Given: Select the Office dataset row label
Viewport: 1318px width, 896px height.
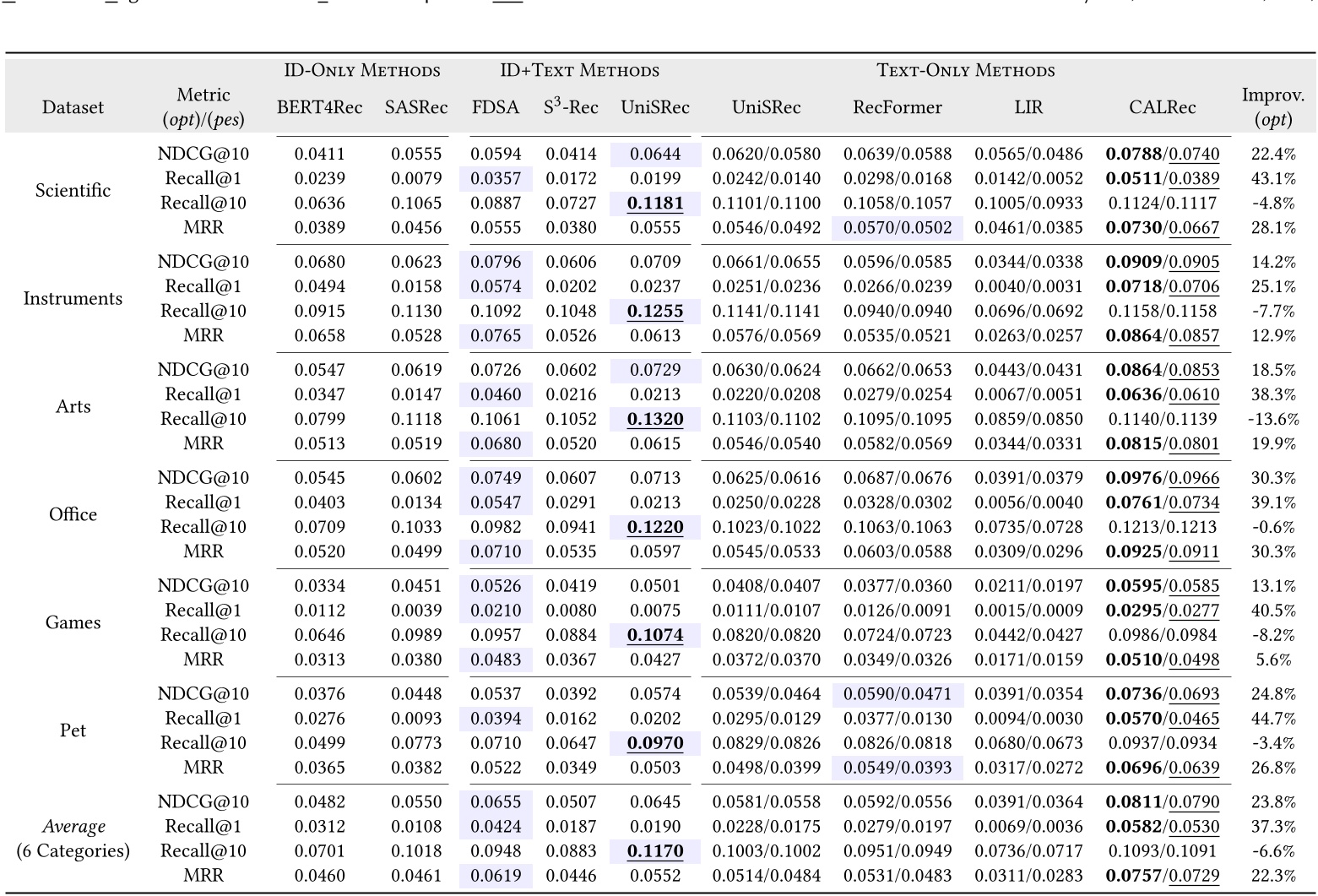Looking at the screenshot, I should pyautogui.click(x=73, y=515).
